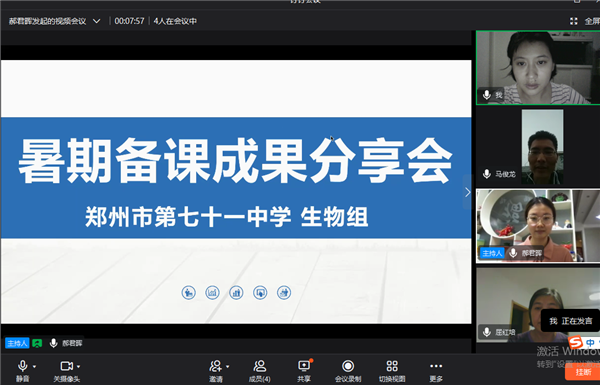600x385 pixels.
Task: Hang up with the orange 挂断 button
Action: [583, 372]
